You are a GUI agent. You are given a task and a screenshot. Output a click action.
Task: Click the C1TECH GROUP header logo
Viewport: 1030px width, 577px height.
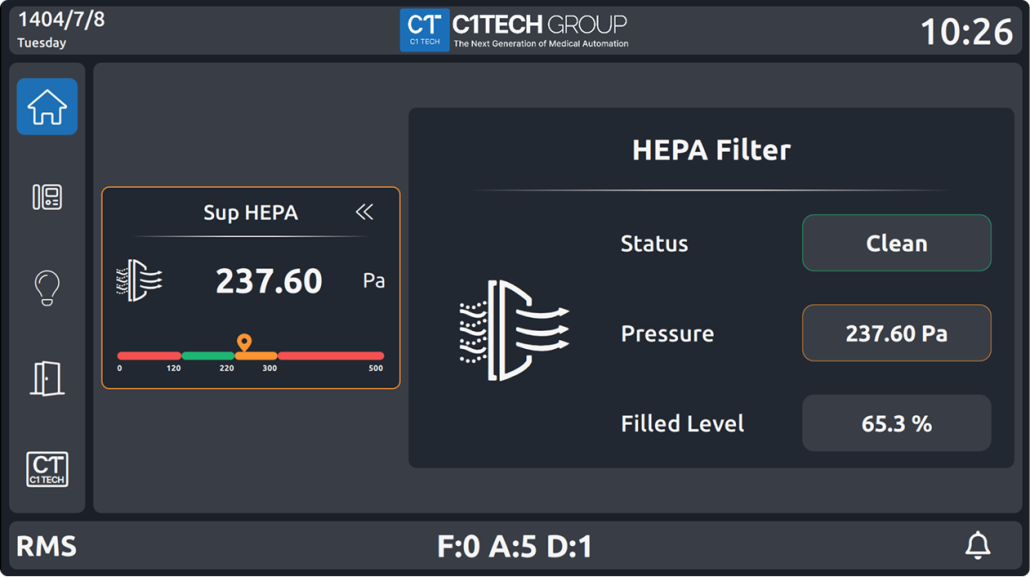click(514, 30)
